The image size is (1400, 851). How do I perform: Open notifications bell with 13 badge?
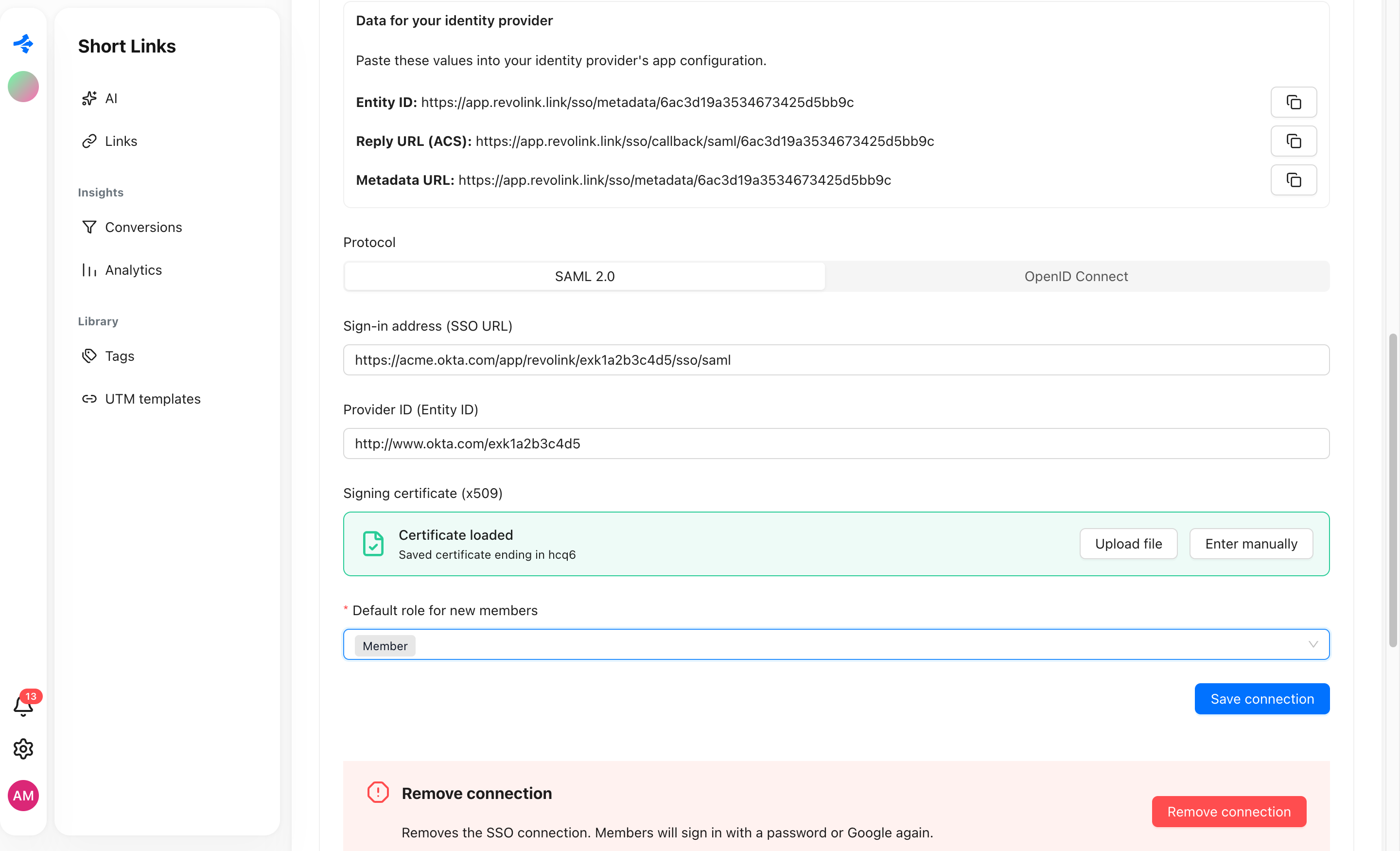pos(23,706)
